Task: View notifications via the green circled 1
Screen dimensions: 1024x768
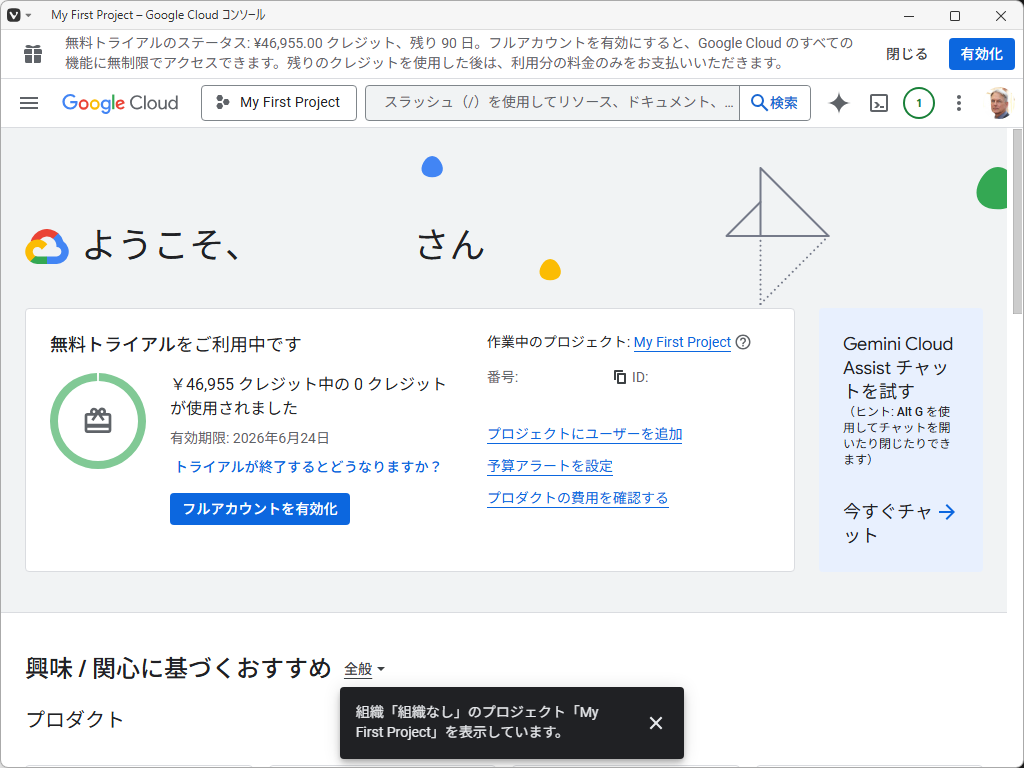Action: tap(918, 103)
